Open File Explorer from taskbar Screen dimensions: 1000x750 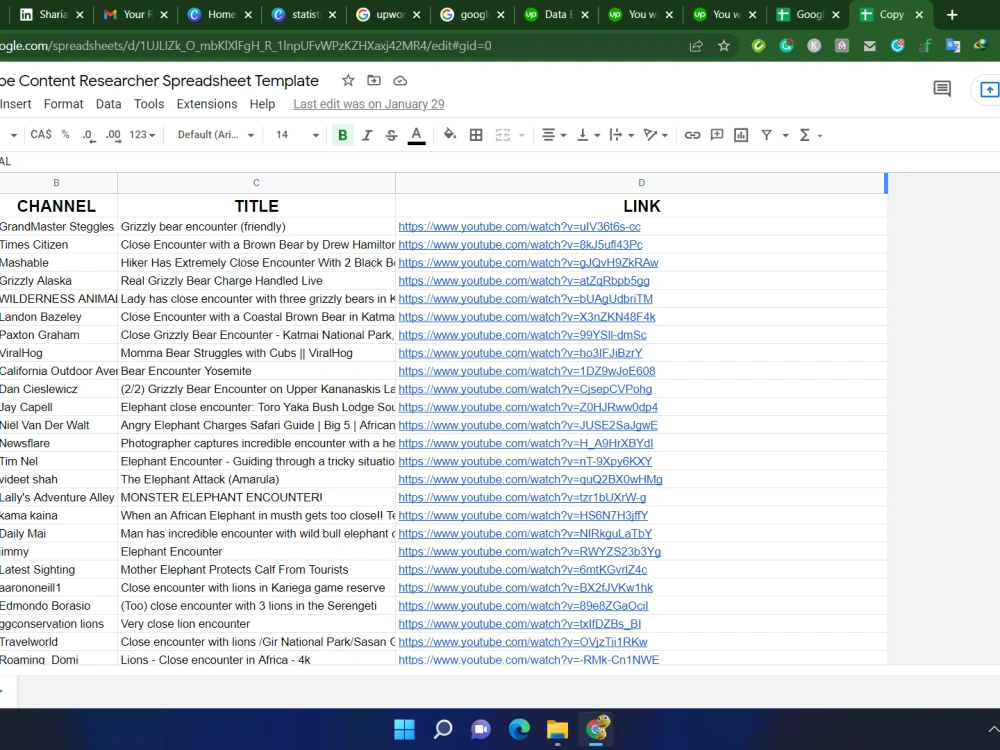(557, 729)
